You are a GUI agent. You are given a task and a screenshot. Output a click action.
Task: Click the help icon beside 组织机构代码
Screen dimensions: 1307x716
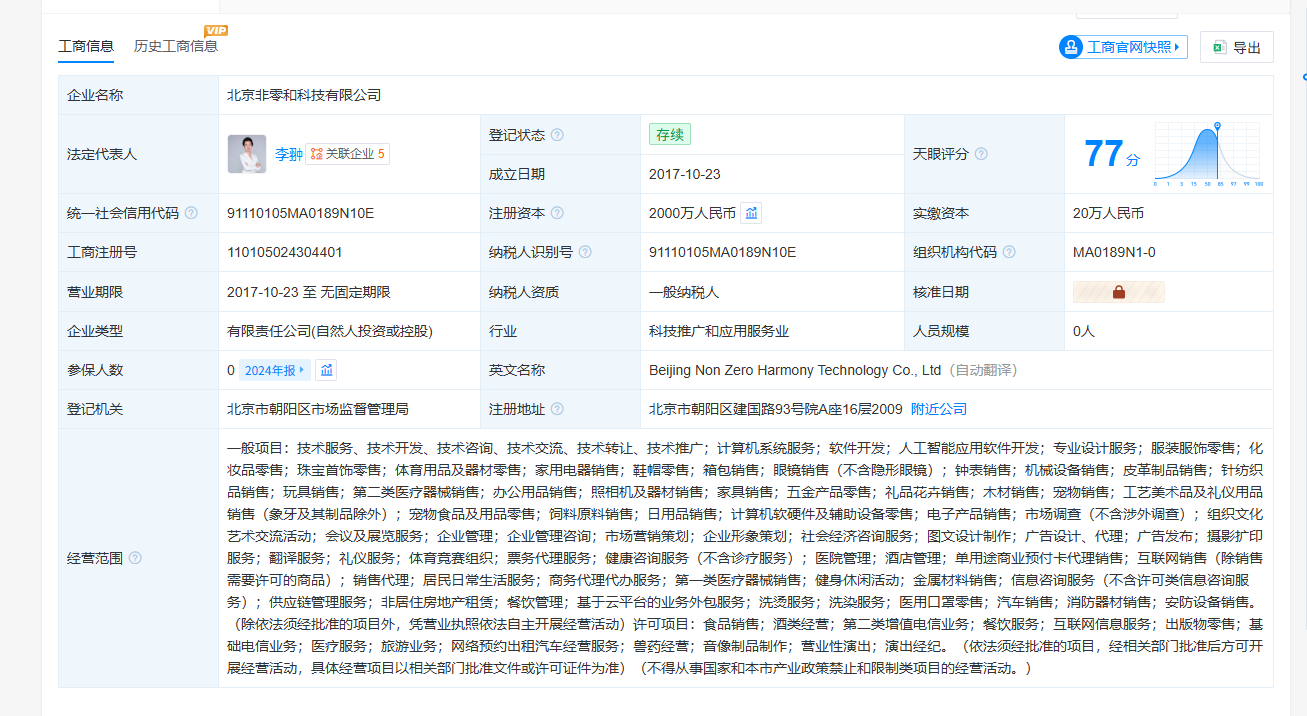[x=1009, y=252]
